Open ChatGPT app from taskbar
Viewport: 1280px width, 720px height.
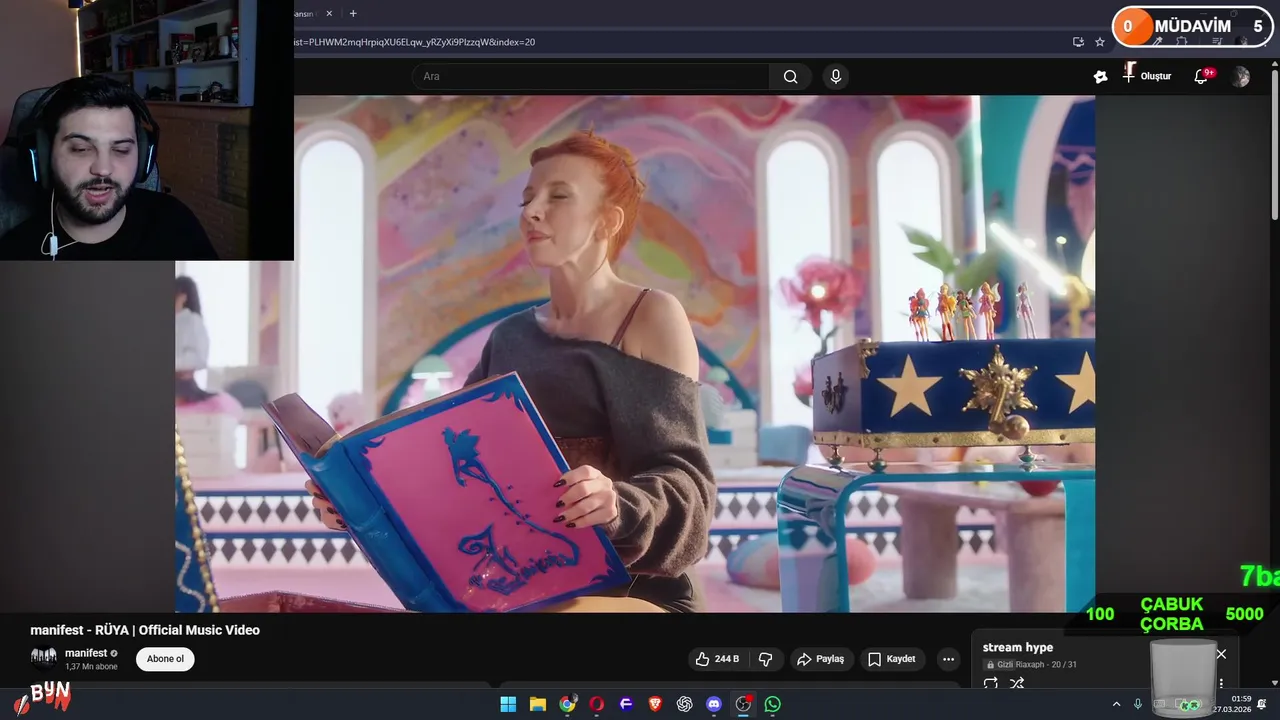pos(684,704)
